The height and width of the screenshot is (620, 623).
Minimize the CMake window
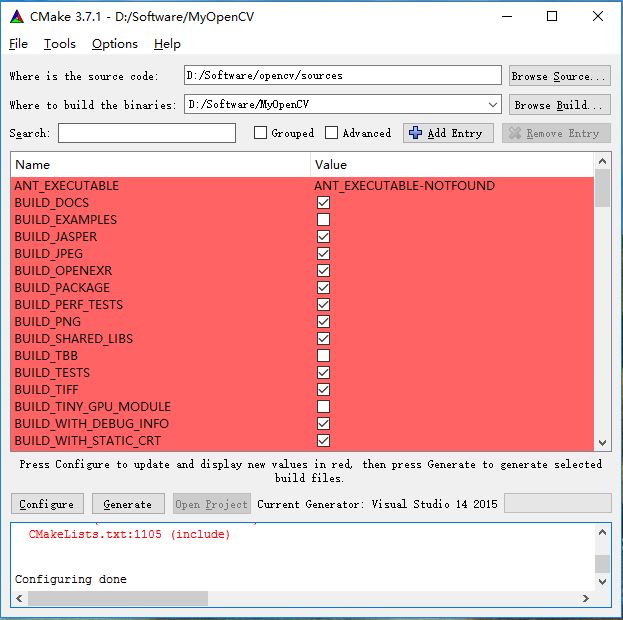point(507,16)
